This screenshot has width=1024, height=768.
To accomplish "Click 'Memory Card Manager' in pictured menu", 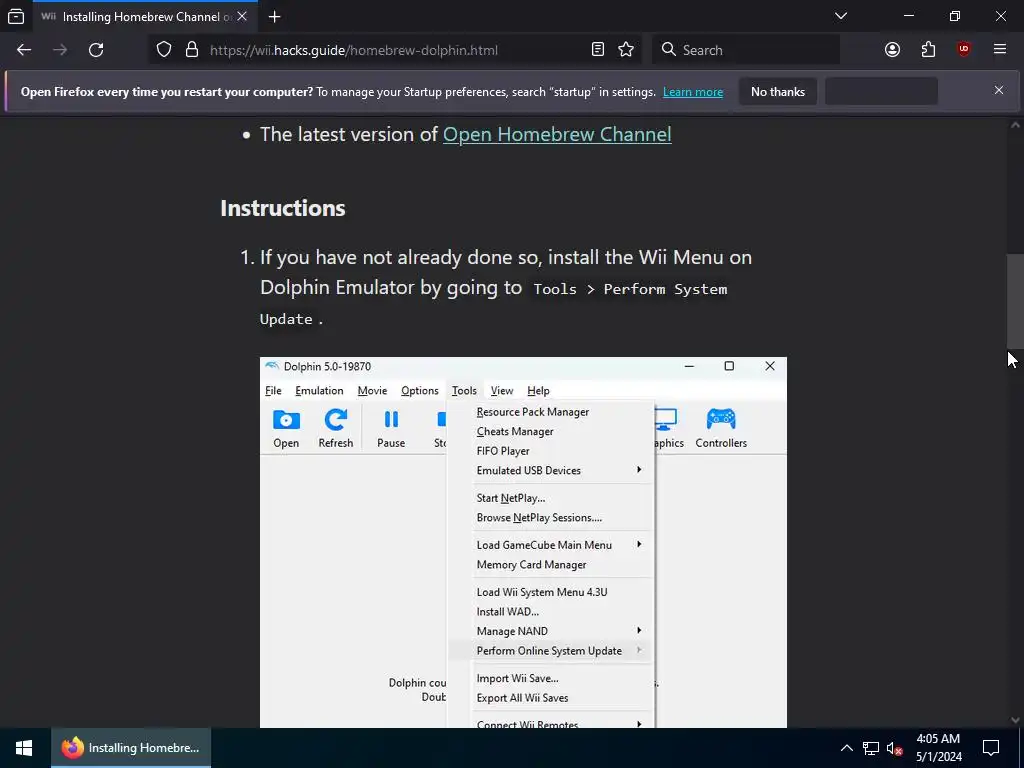I will click(531, 565).
